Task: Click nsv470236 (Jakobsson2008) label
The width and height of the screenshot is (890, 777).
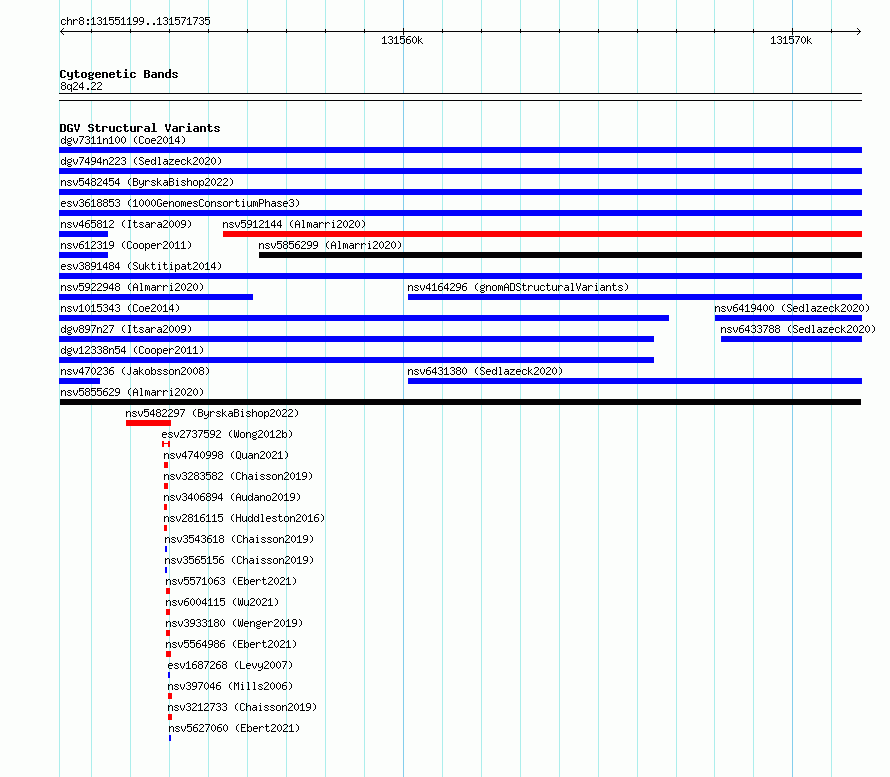Action: pos(135,371)
